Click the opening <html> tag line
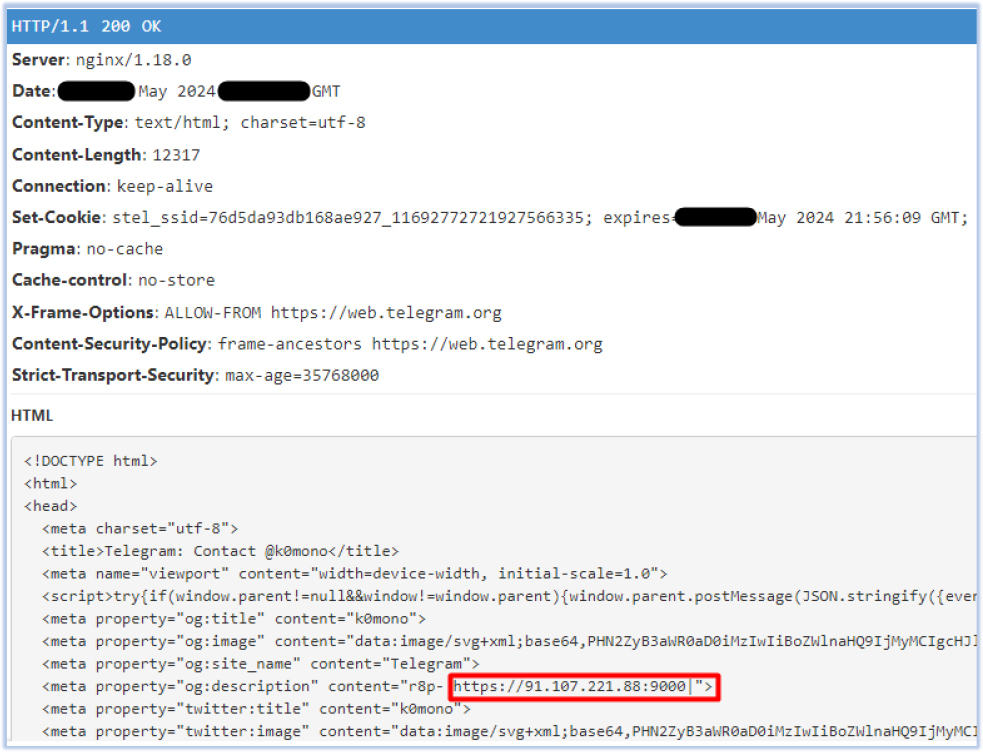983x752 pixels. coord(50,484)
